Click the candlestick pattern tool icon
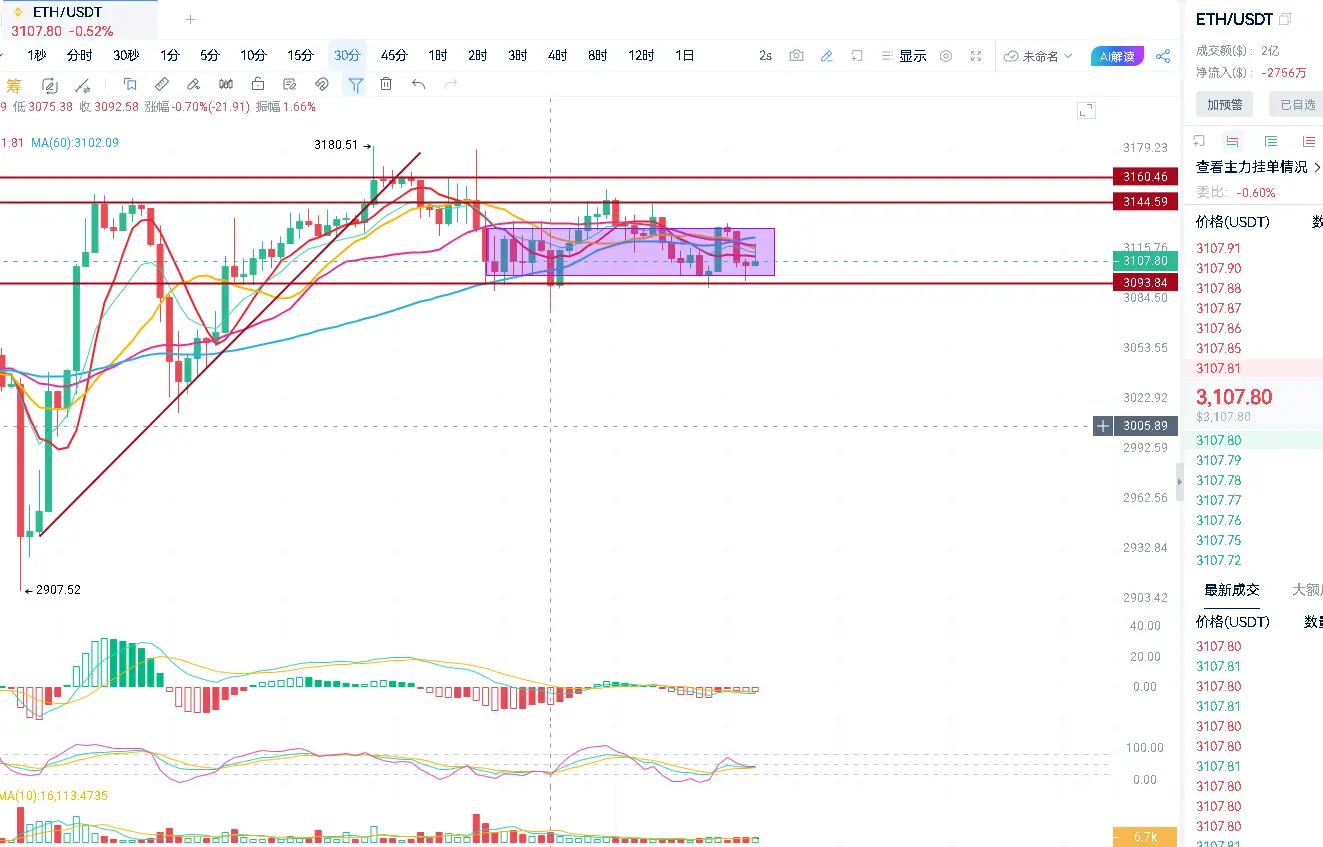1323x847 pixels. pyautogui.click(x=226, y=84)
